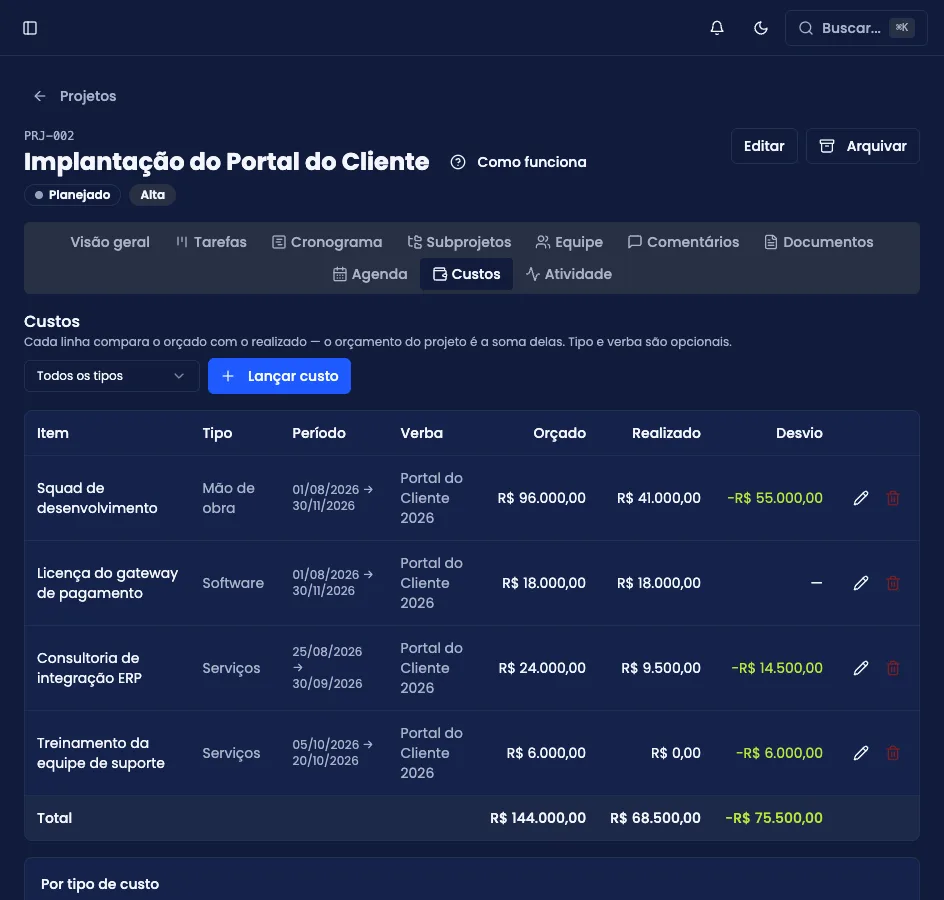Edit Consultoria de integração ERP row
944x900 pixels.
point(861,668)
